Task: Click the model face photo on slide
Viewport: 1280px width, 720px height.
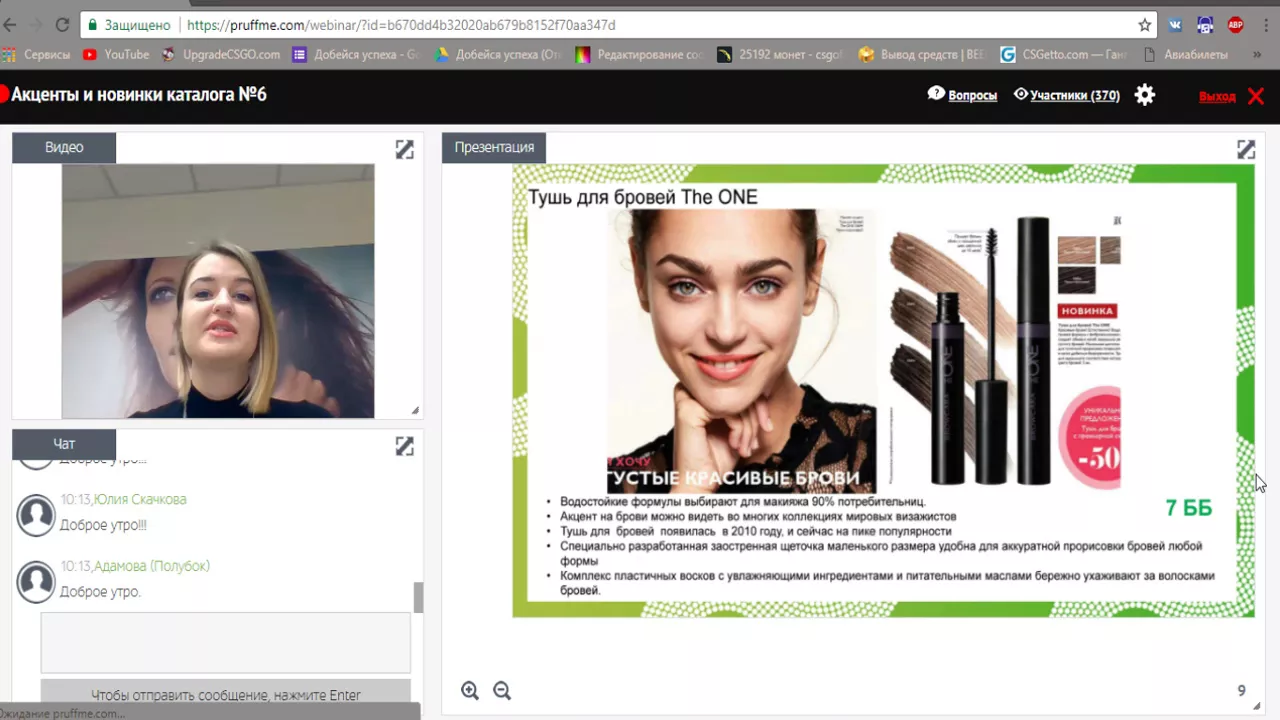Action: (742, 350)
